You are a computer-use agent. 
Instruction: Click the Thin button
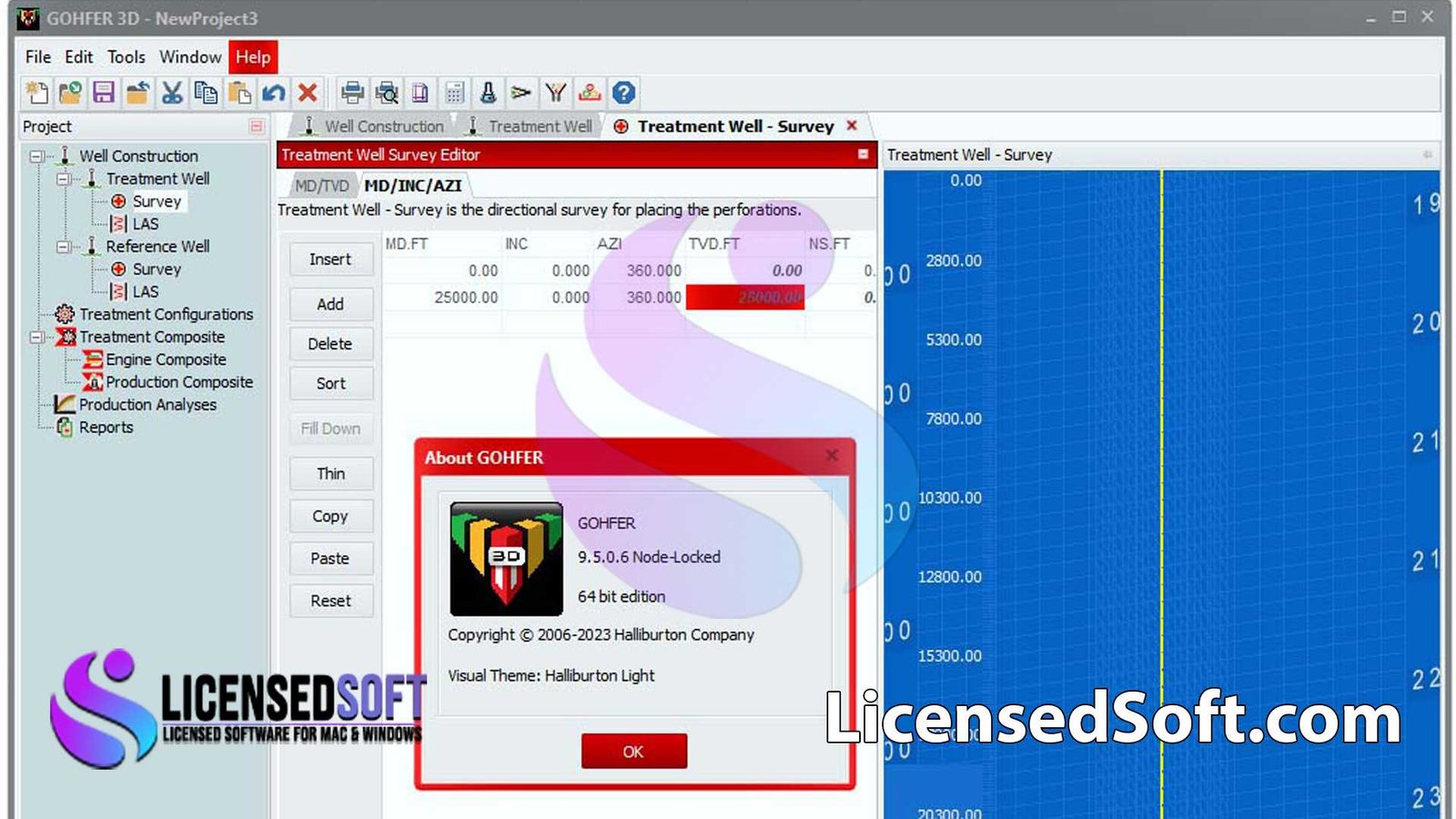(x=330, y=474)
